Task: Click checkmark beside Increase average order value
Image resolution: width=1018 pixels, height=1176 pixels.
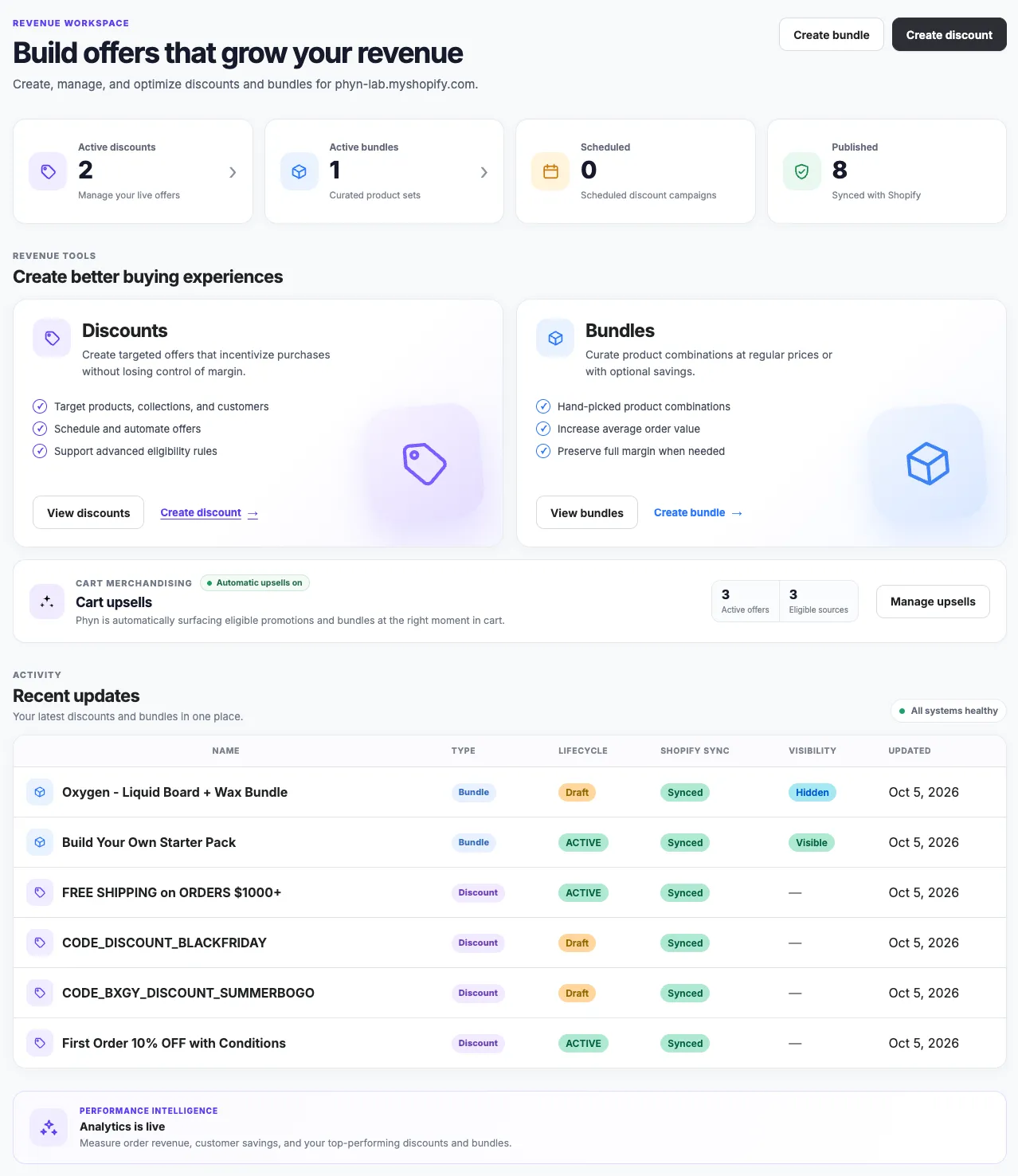Action: [x=543, y=429]
